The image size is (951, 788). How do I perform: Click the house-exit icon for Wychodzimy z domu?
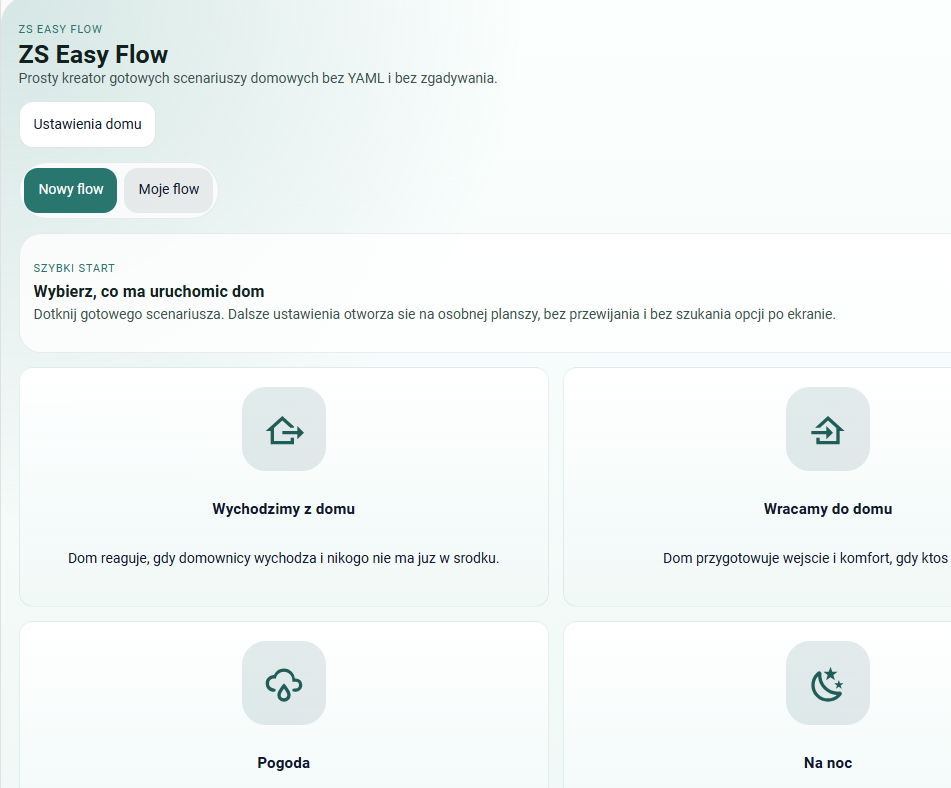[x=284, y=429]
